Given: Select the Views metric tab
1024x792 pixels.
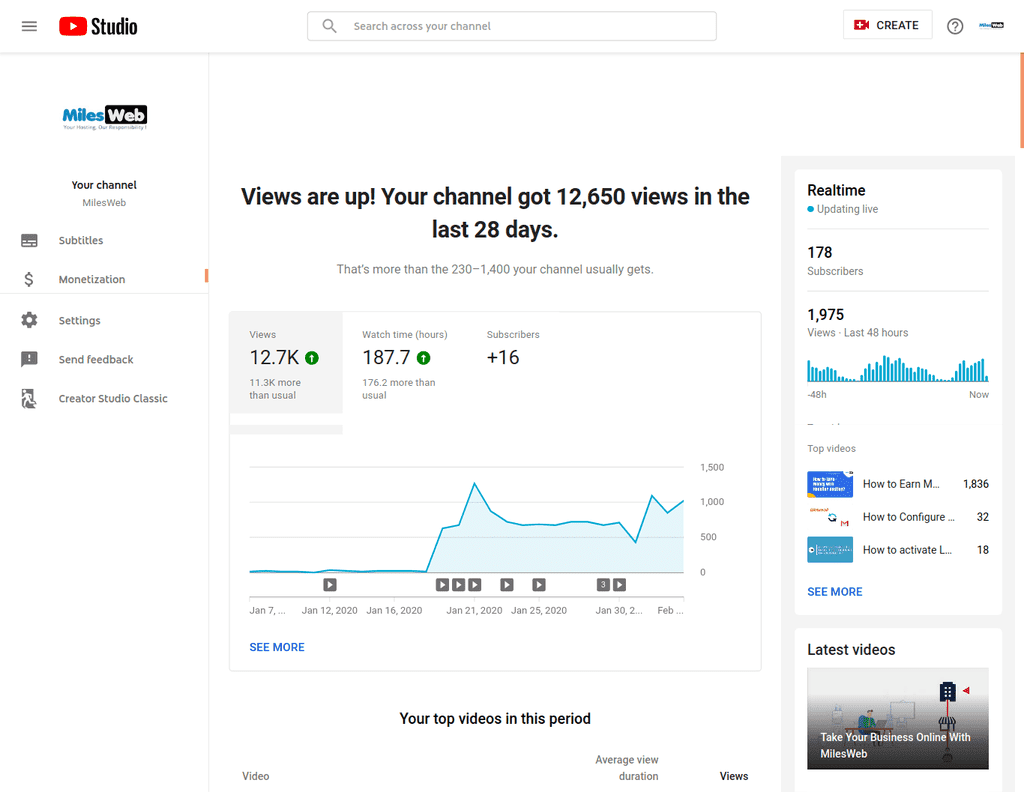Looking at the screenshot, I should (x=286, y=363).
